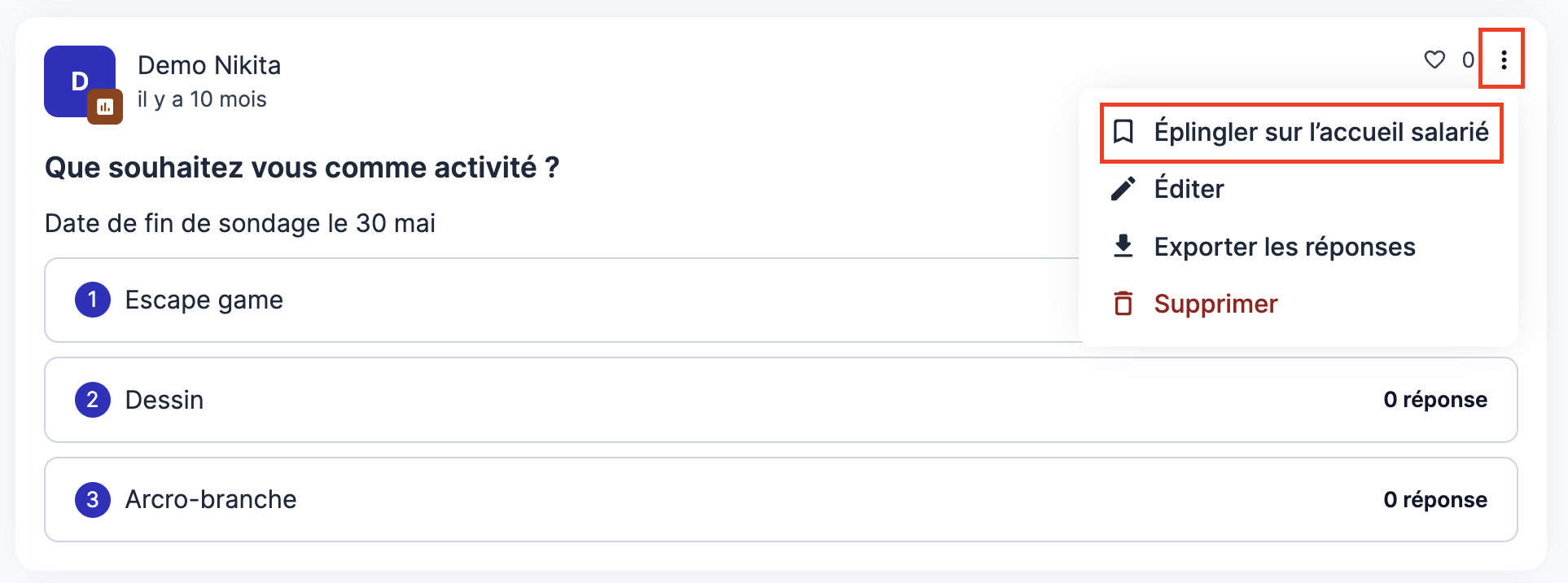
Task: Click the download export icon
Action: coord(1123,246)
